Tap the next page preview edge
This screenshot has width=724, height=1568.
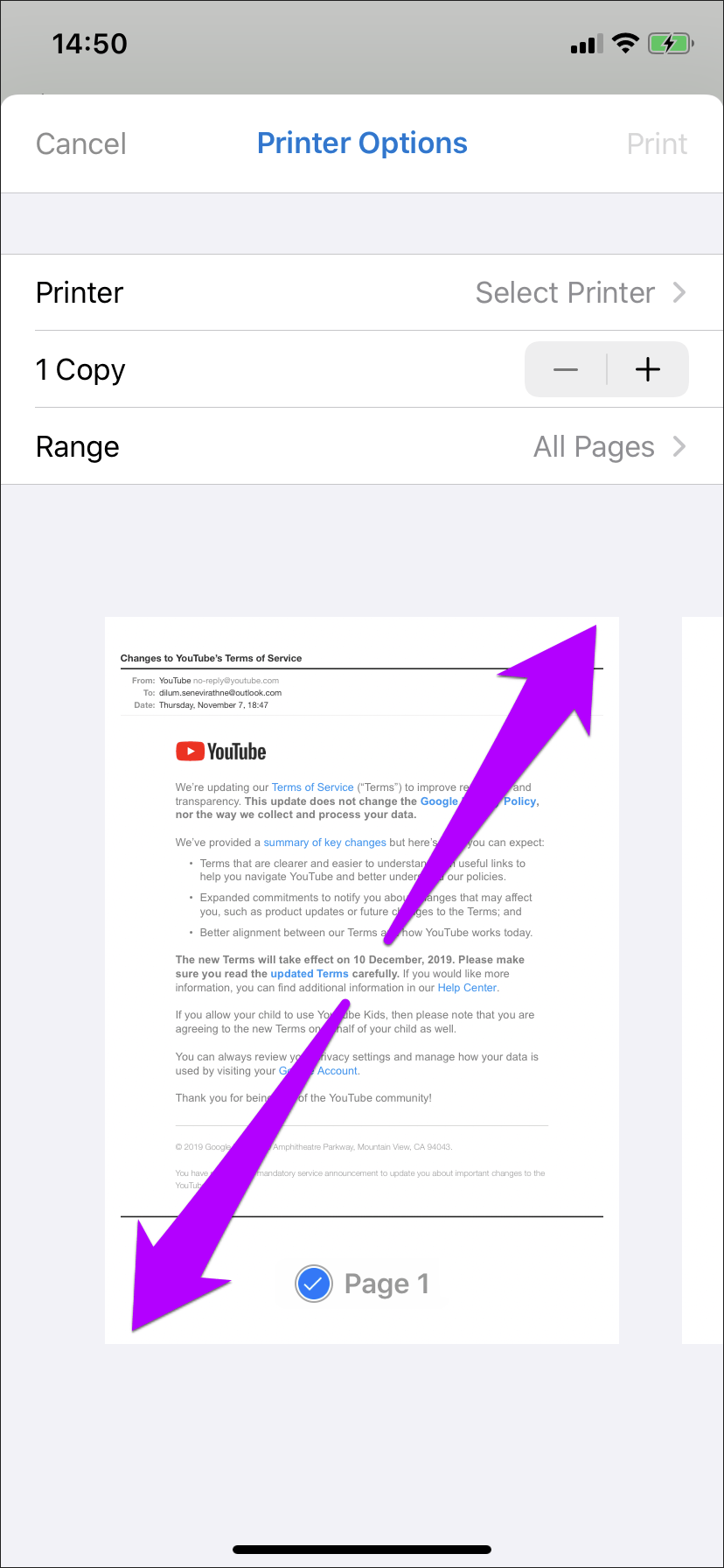[703, 980]
